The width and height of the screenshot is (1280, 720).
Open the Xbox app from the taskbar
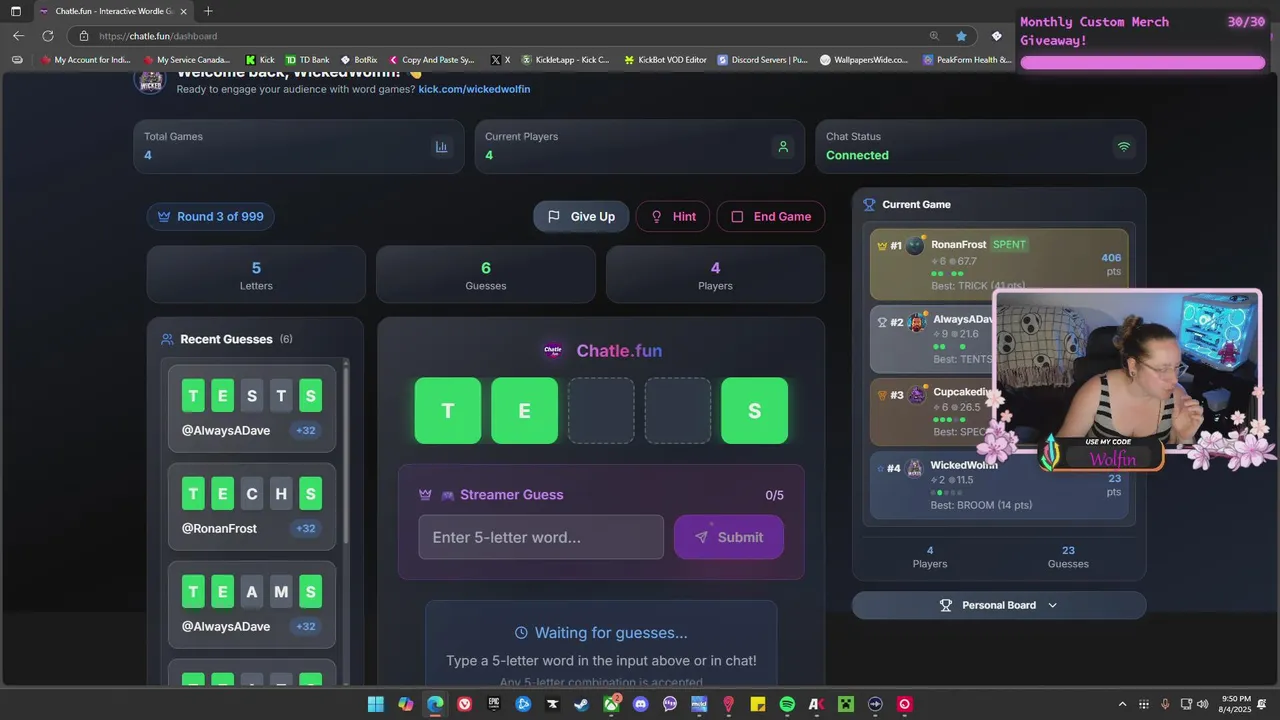coord(611,704)
